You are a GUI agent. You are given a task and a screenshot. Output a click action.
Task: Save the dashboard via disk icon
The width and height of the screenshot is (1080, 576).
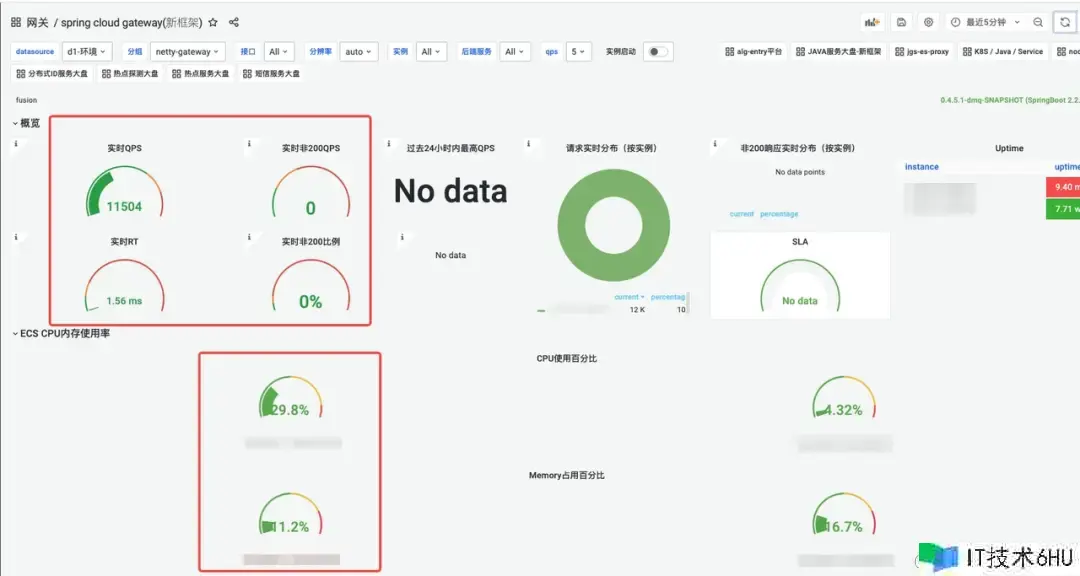(901, 22)
